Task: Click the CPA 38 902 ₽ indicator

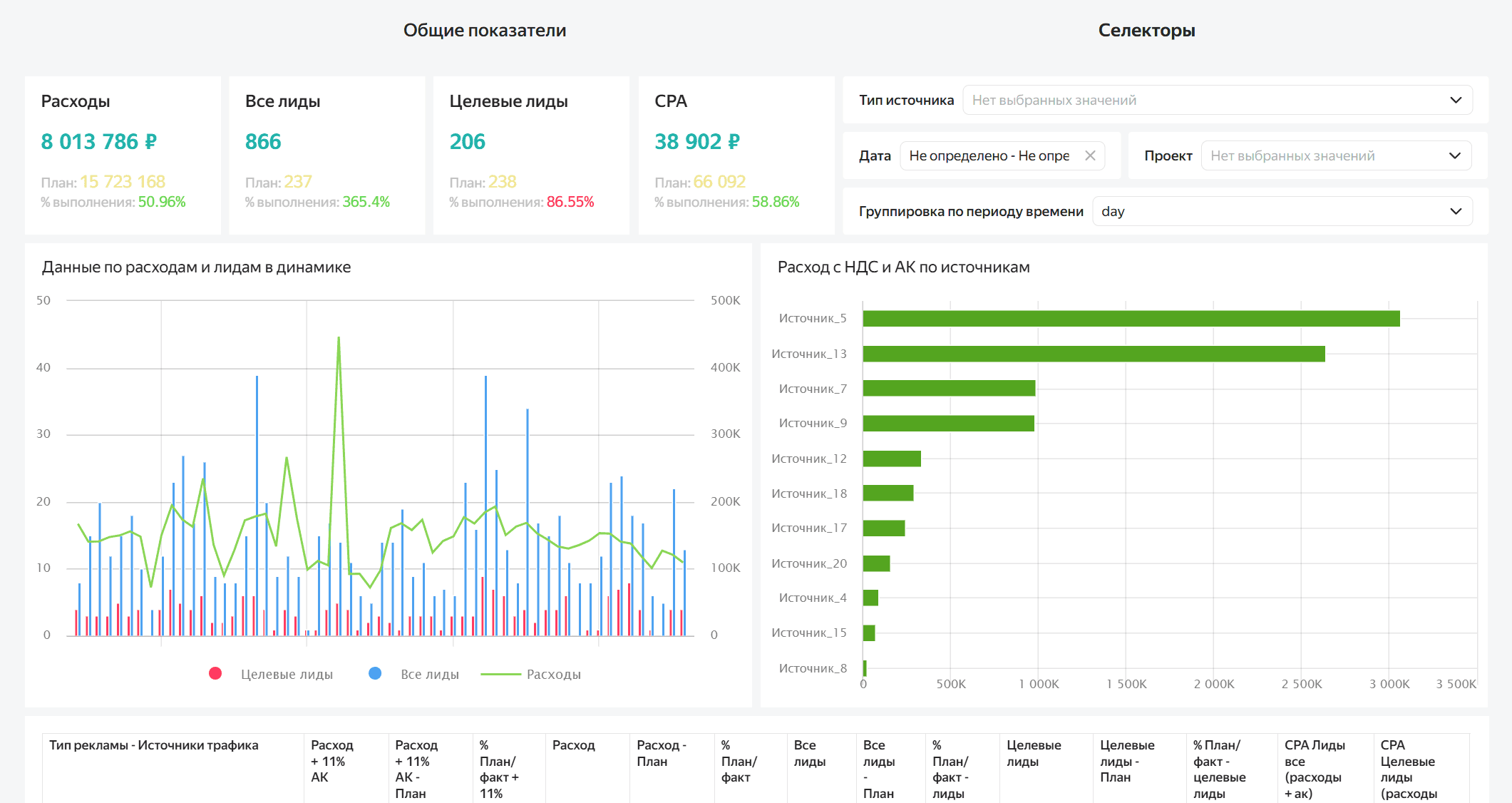Action: (x=696, y=142)
